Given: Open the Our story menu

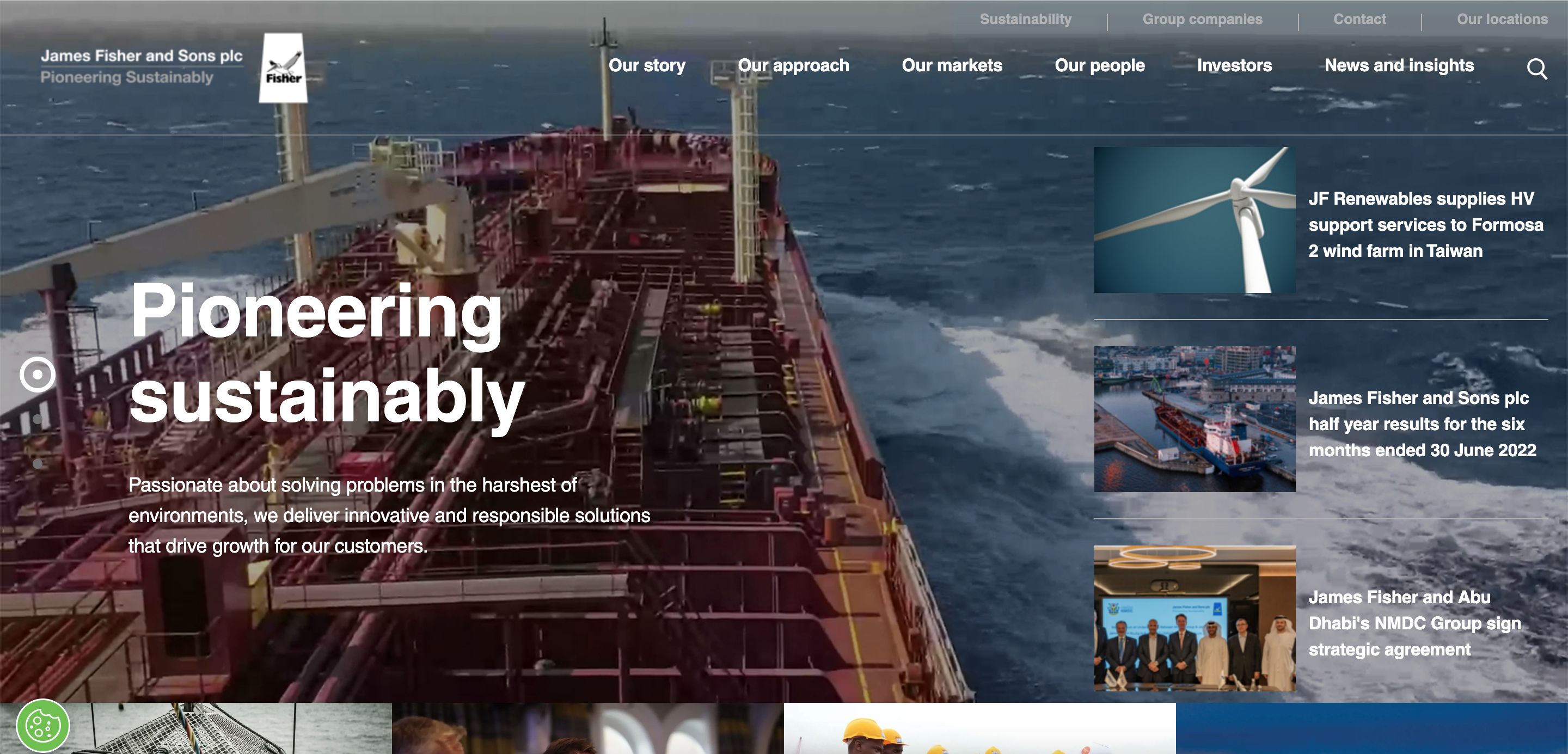Looking at the screenshot, I should click(x=646, y=66).
